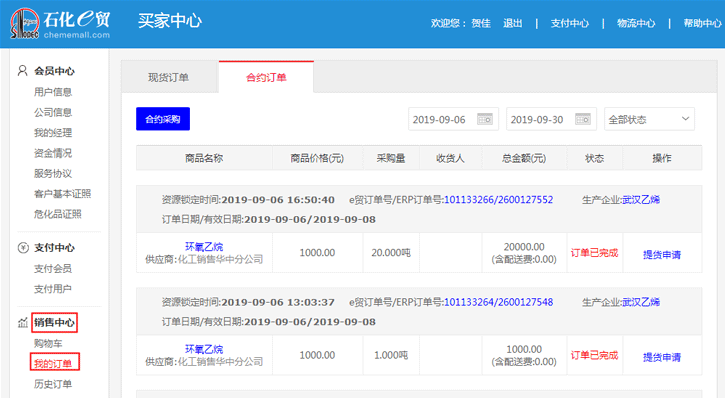Open the start date calendar icon
This screenshot has width=725, height=398.
485,119
